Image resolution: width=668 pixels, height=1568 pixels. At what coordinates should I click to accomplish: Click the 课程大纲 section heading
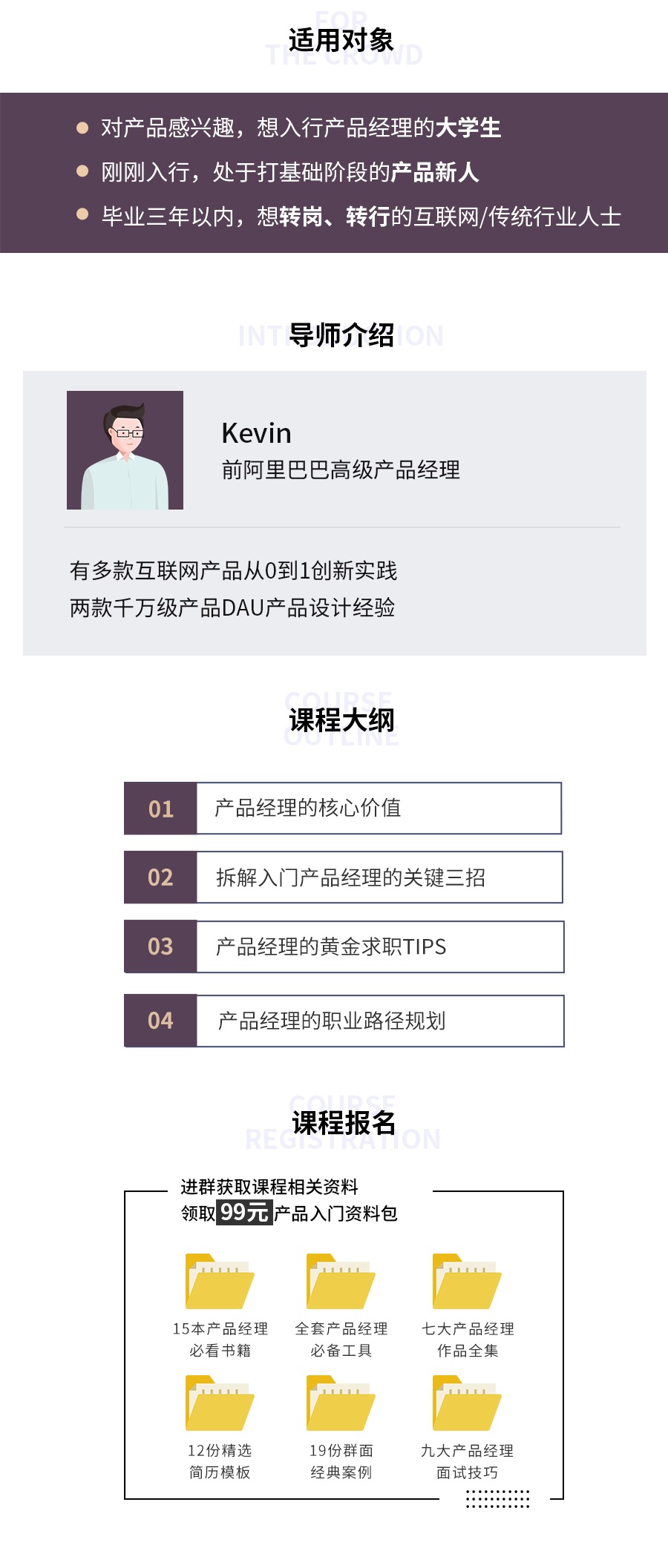click(x=341, y=720)
